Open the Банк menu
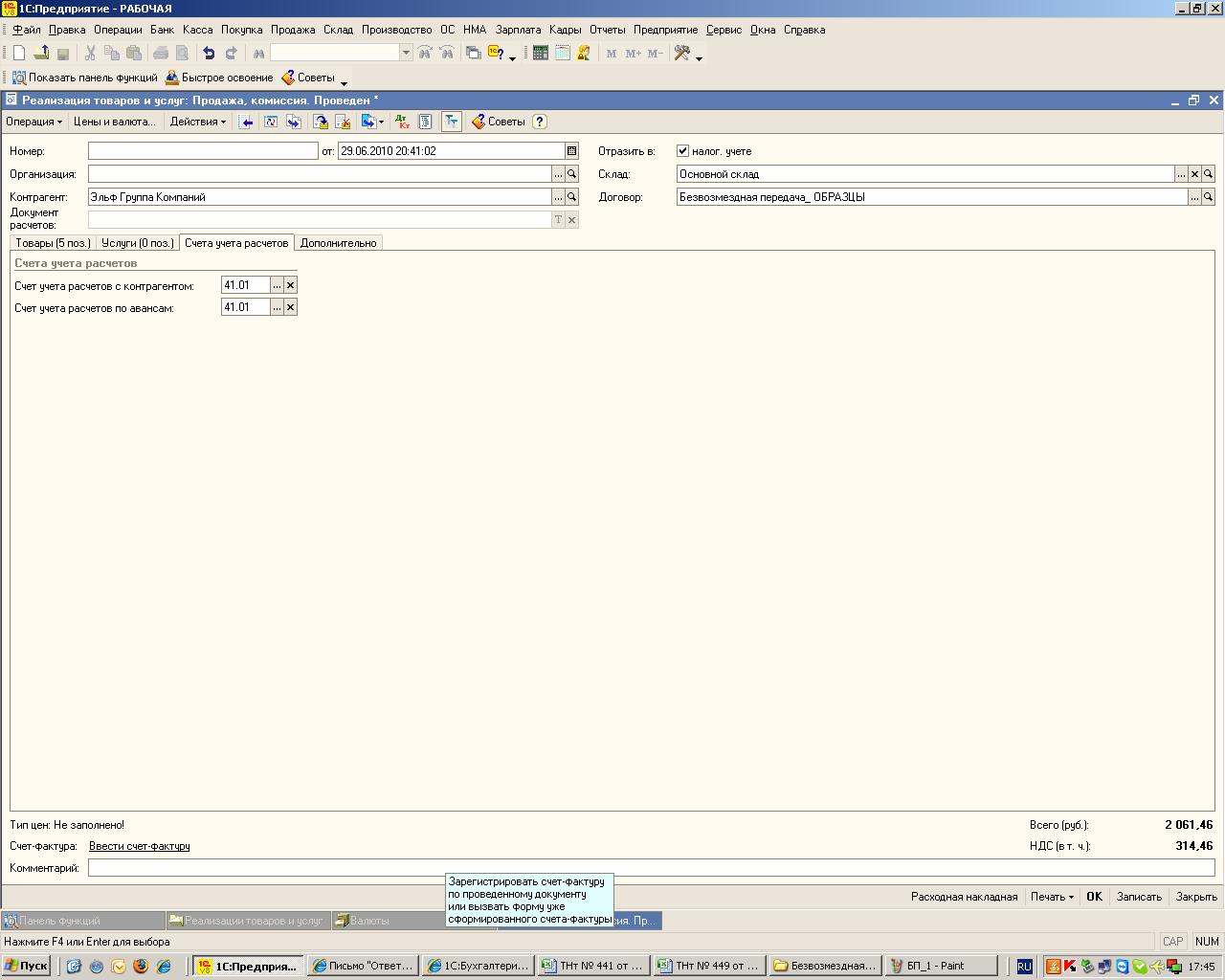1225x980 pixels. tap(162, 30)
